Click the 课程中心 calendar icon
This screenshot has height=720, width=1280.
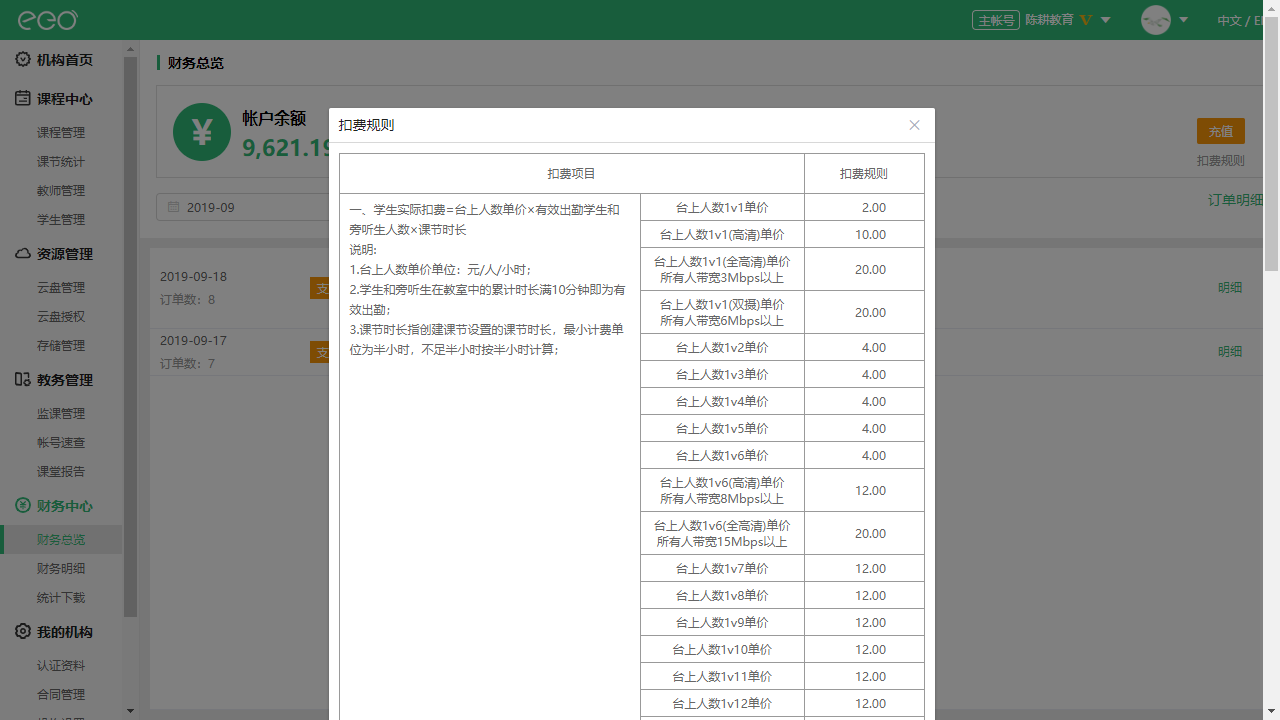coord(23,99)
